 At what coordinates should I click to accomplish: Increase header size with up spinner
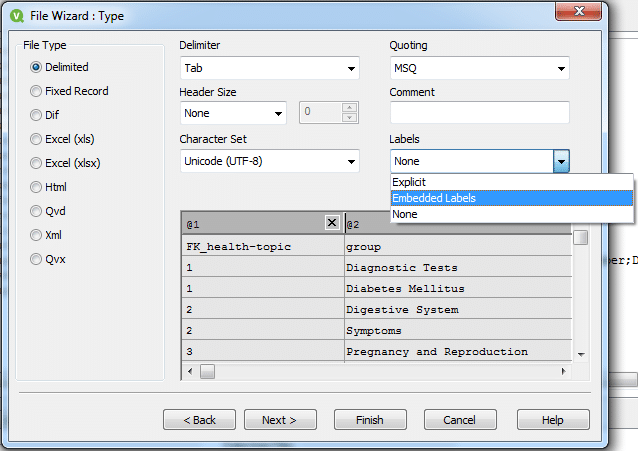(x=350, y=108)
